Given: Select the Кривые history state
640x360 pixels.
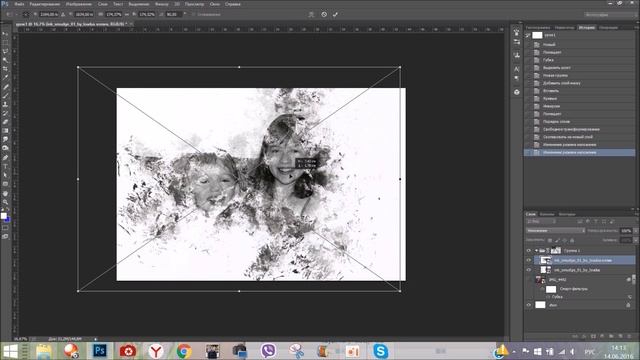Looking at the screenshot, I should (x=580, y=98).
